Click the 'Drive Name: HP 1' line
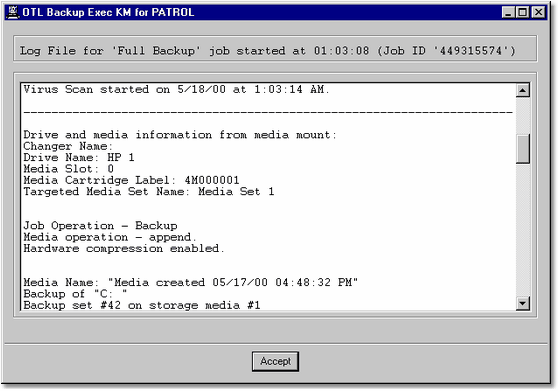The image size is (558, 391). point(79,158)
